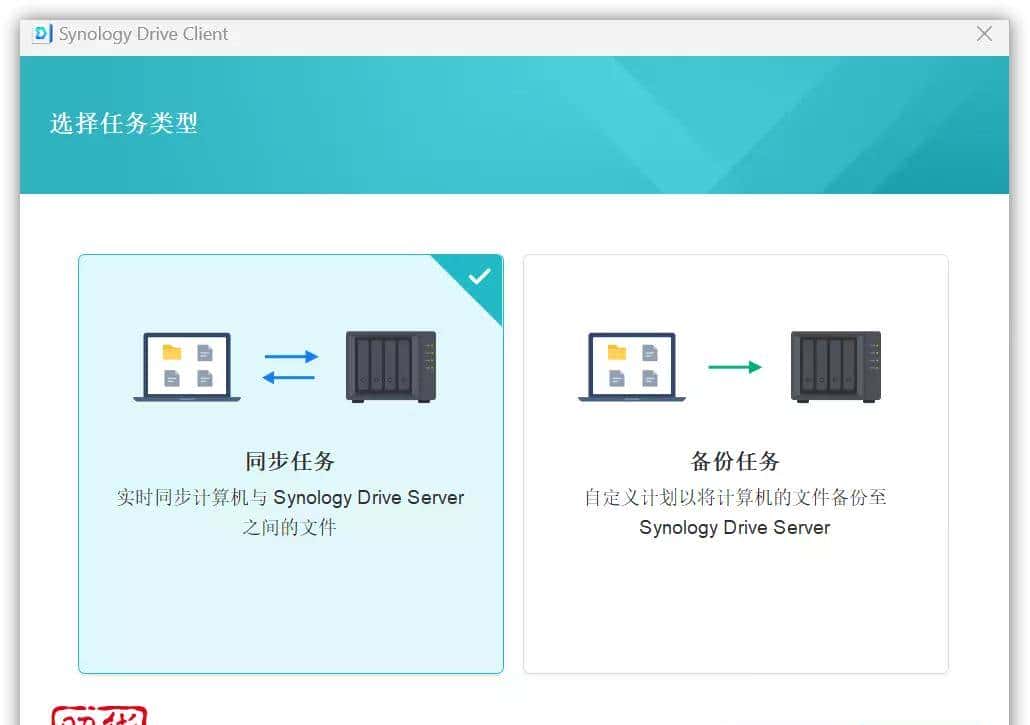Screen dimensions: 1030x725
Task: Click the NAS server icon in the 同步任务 card
Action: (391, 366)
